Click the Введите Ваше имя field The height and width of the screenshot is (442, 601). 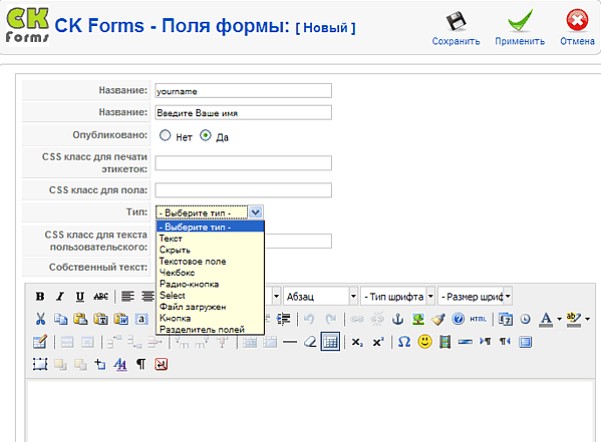click(243, 113)
